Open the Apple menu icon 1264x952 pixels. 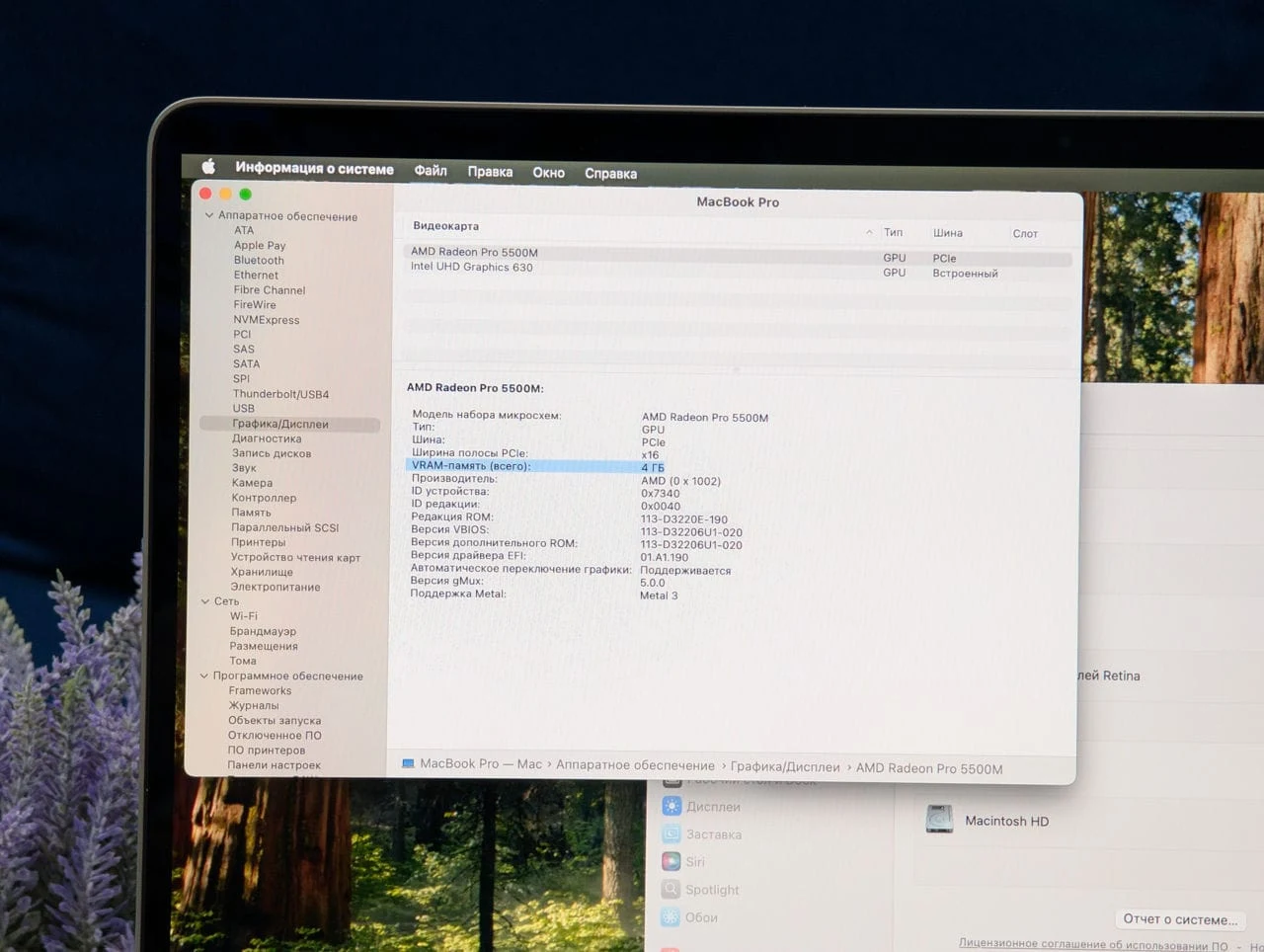pos(208,167)
